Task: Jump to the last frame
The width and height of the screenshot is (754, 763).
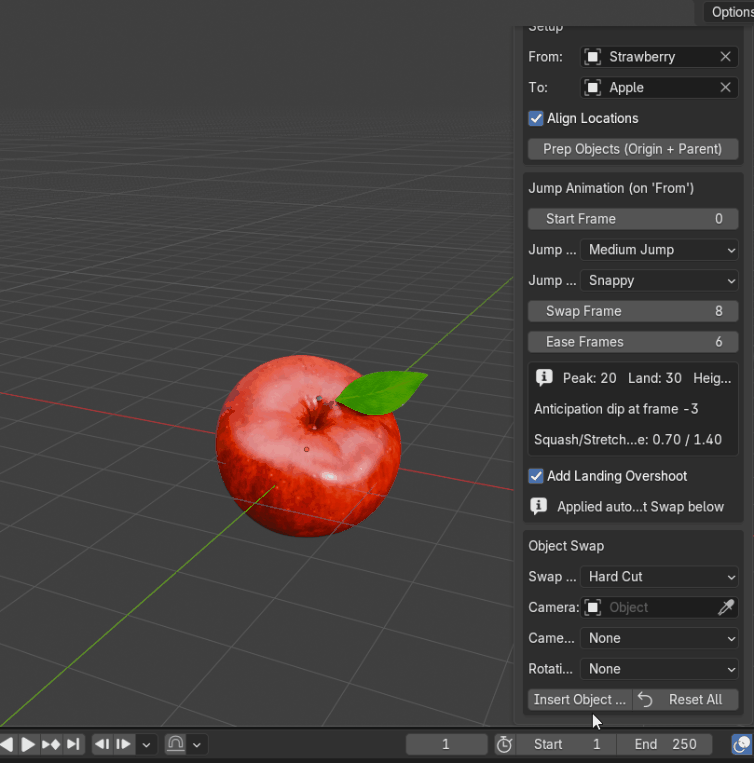Action: click(x=73, y=744)
